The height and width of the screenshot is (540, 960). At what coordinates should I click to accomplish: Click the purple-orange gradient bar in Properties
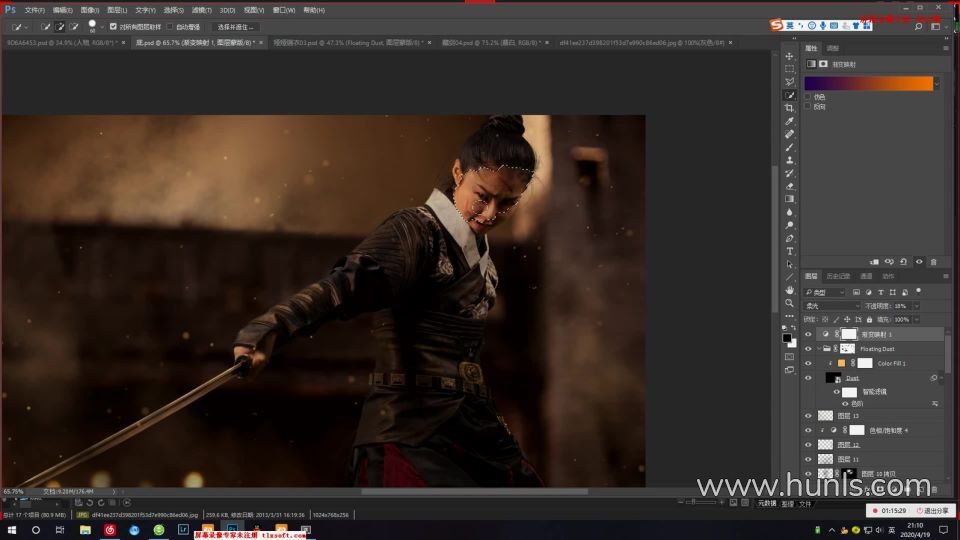click(868, 83)
